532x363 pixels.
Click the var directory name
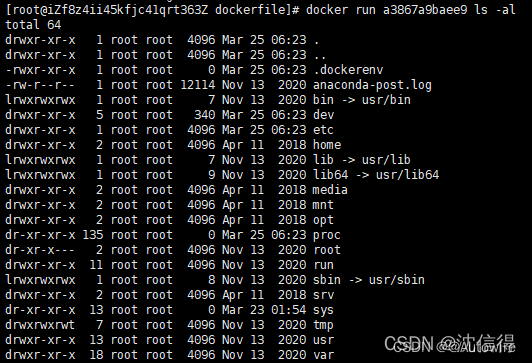pos(323,355)
